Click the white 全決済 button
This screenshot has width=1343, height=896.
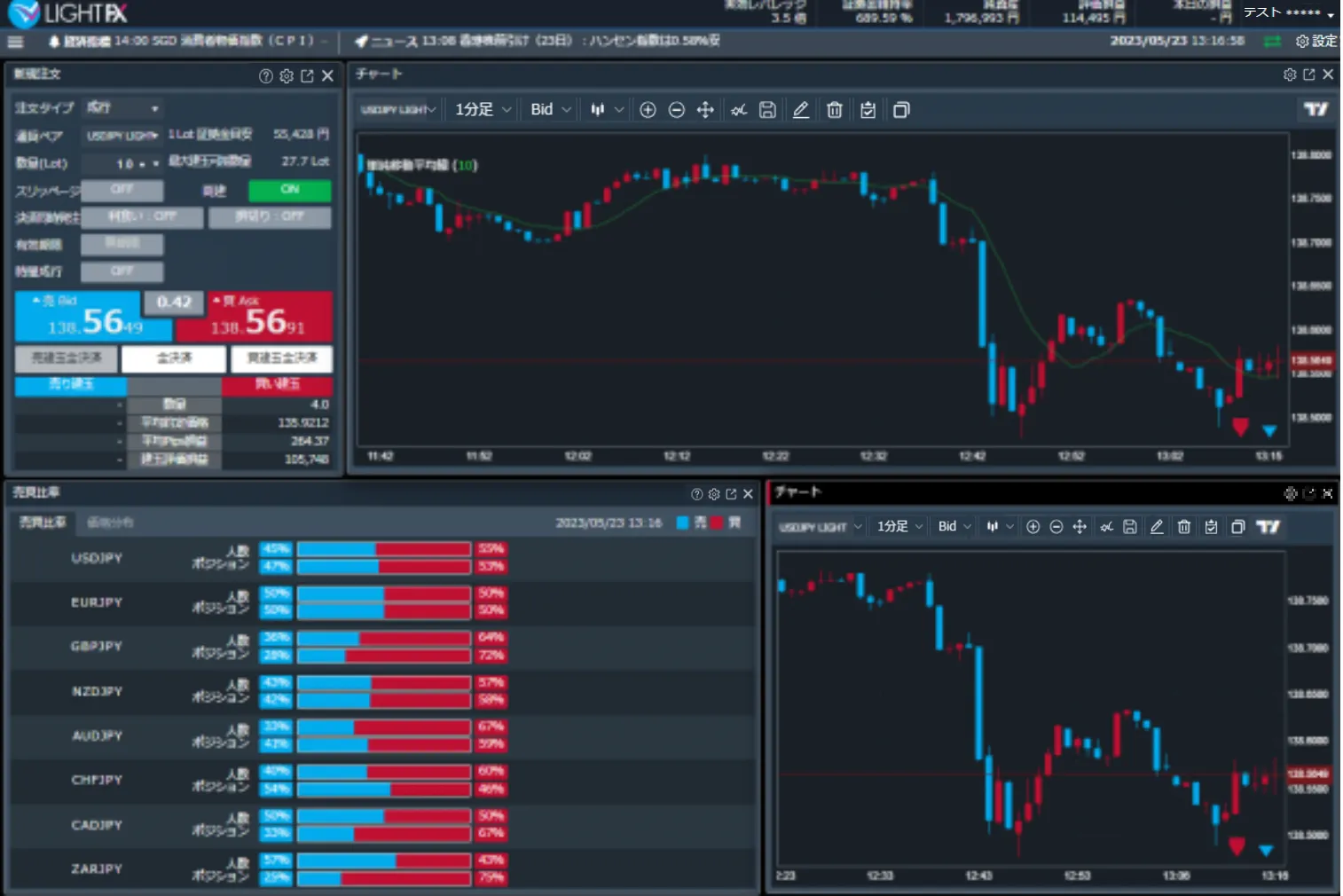tap(174, 358)
